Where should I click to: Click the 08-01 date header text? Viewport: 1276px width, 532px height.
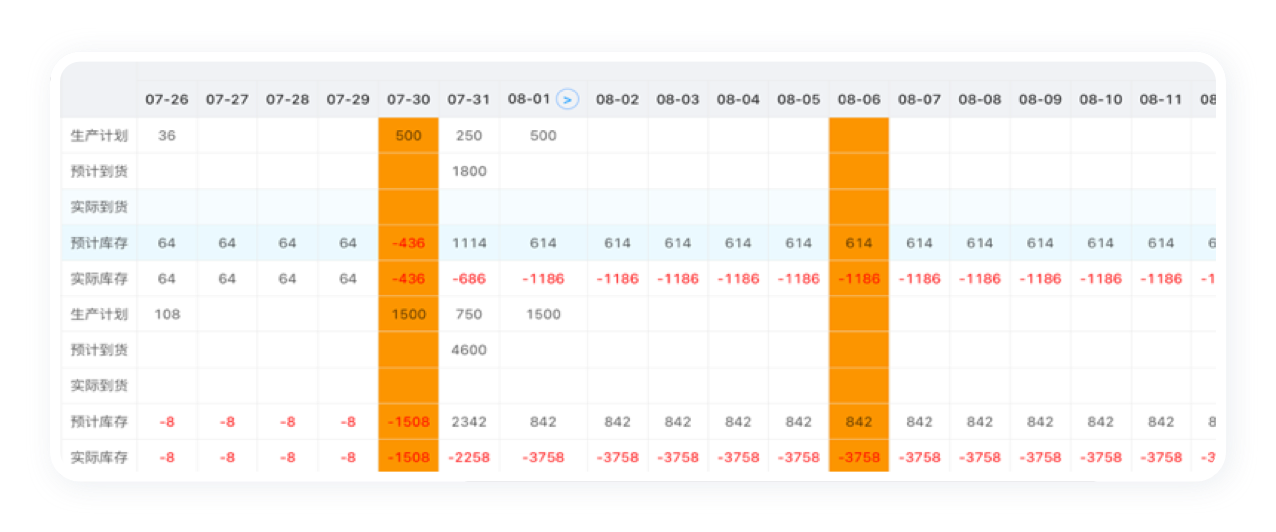click(x=529, y=99)
